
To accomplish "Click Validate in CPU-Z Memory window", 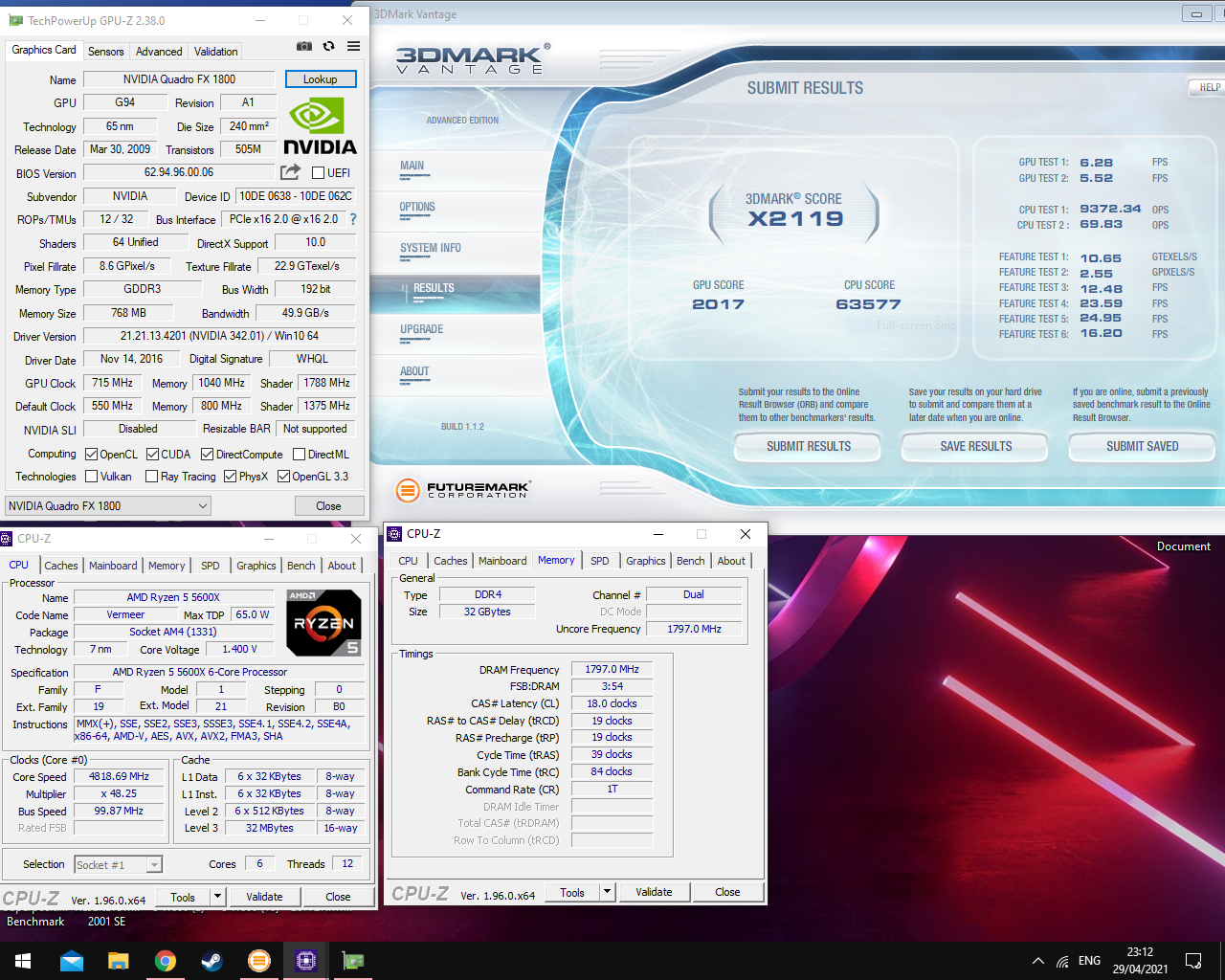I will tap(654, 892).
